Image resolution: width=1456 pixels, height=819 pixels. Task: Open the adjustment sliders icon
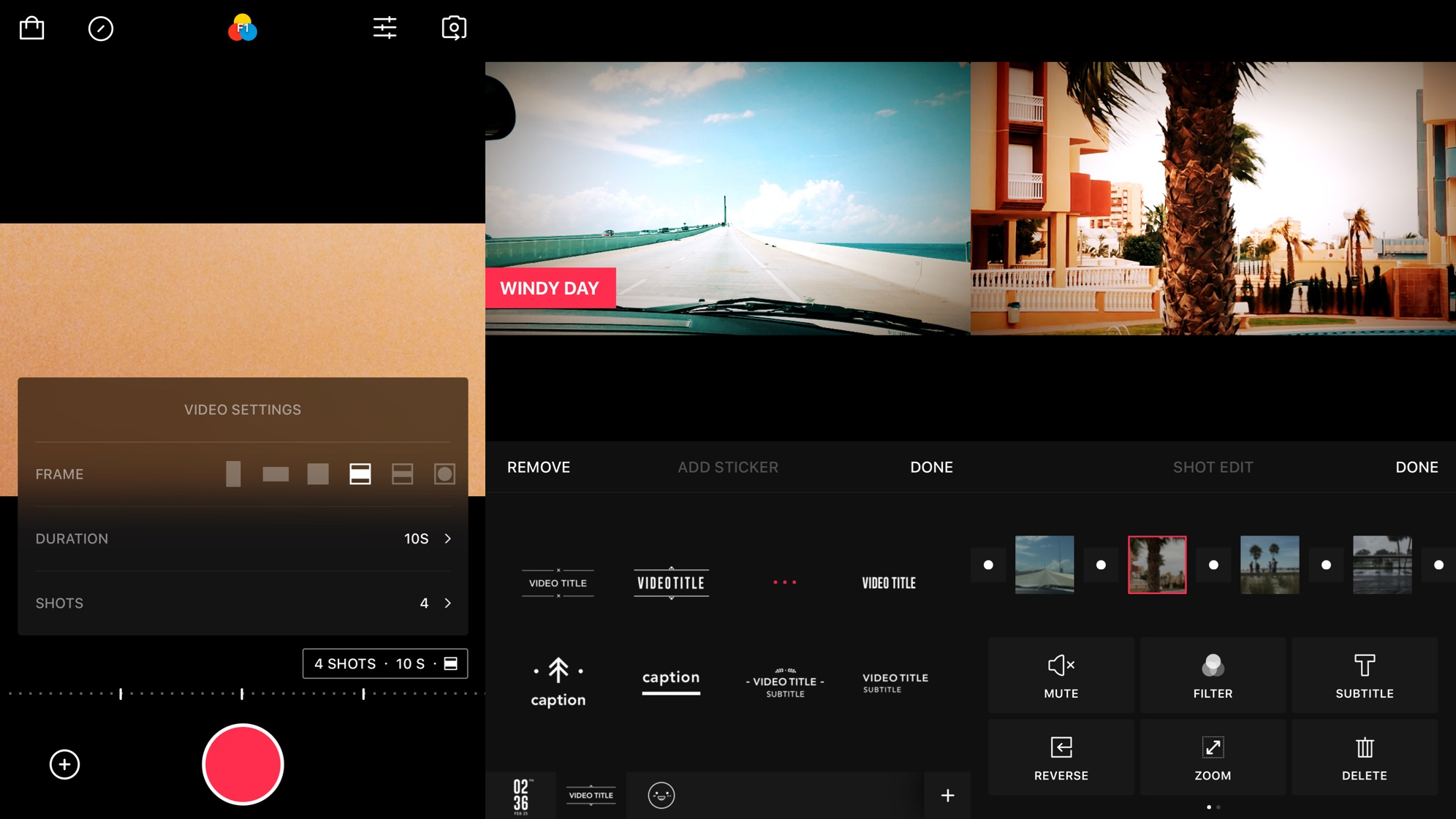click(x=384, y=28)
